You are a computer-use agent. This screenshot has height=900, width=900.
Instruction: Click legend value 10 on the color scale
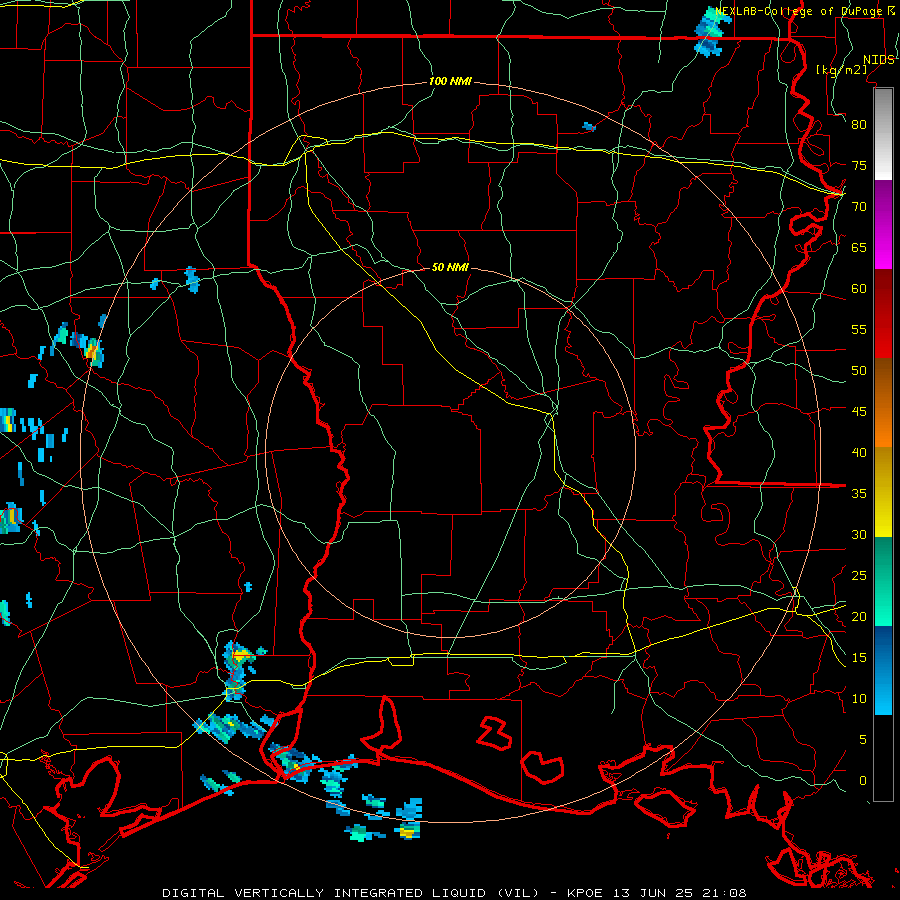pos(859,699)
